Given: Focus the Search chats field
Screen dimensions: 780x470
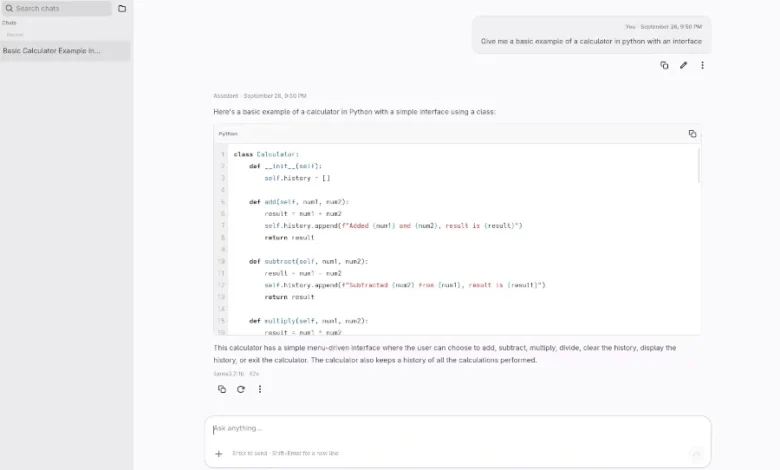Looking at the screenshot, I should tap(56, 8).
